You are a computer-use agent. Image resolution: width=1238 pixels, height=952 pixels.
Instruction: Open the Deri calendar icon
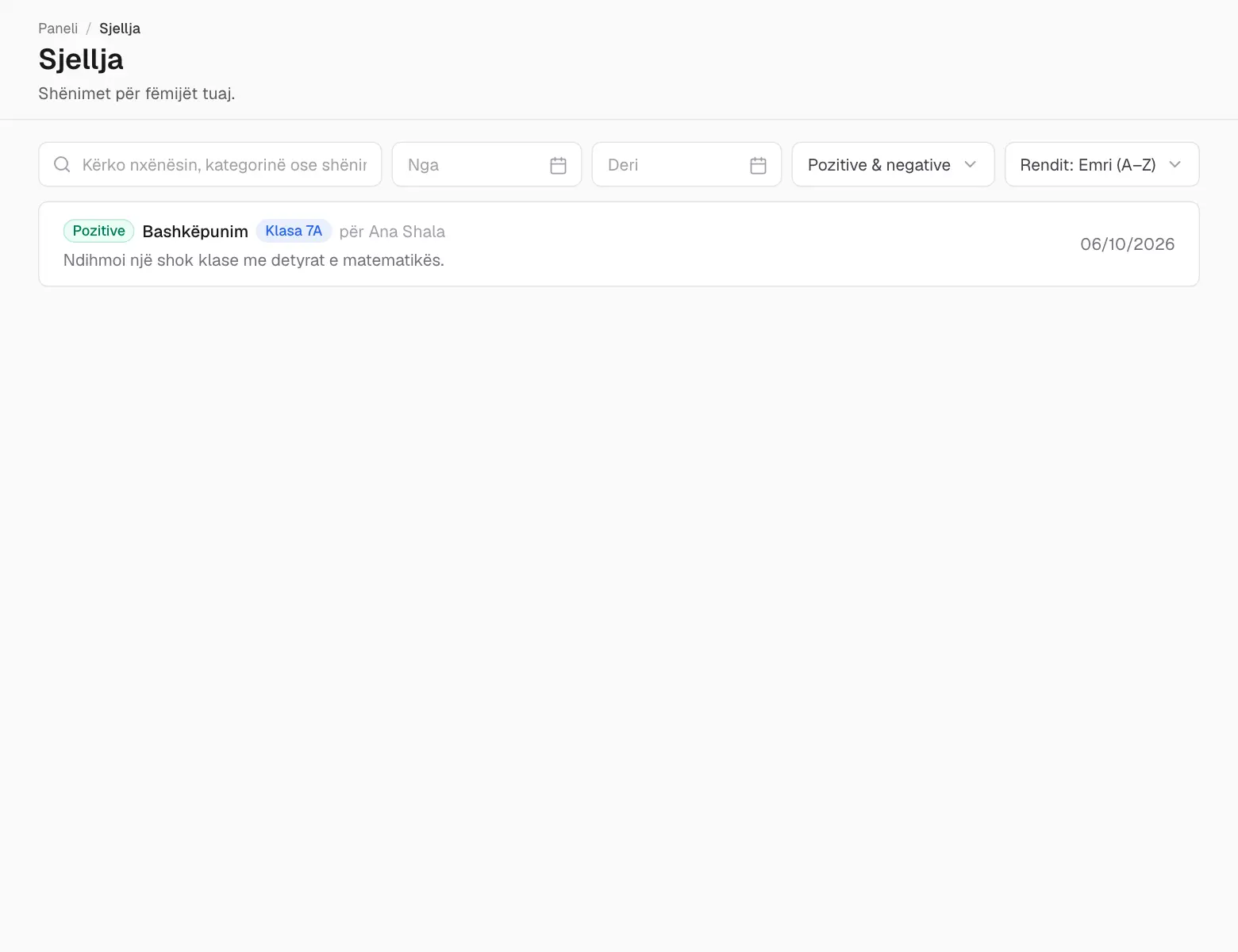click(758, 165)
